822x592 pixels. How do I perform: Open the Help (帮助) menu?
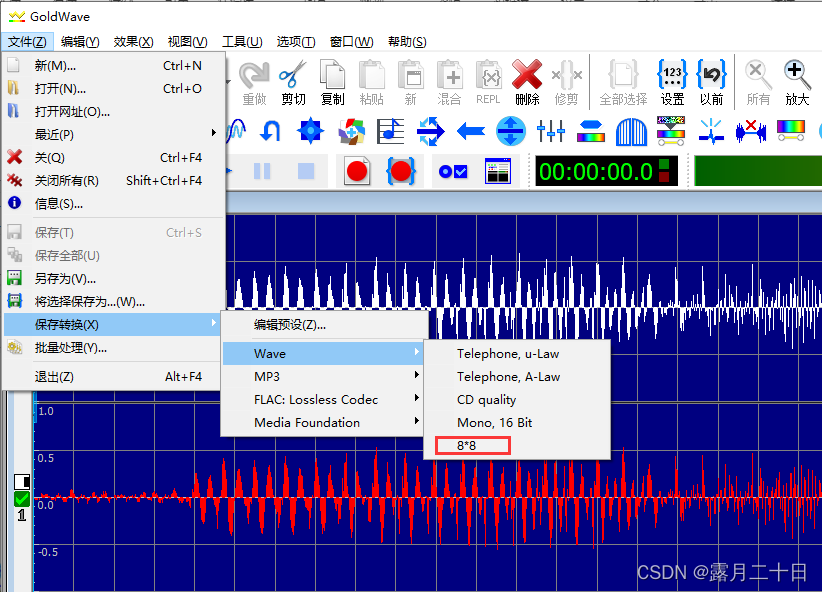pos(407,41)
